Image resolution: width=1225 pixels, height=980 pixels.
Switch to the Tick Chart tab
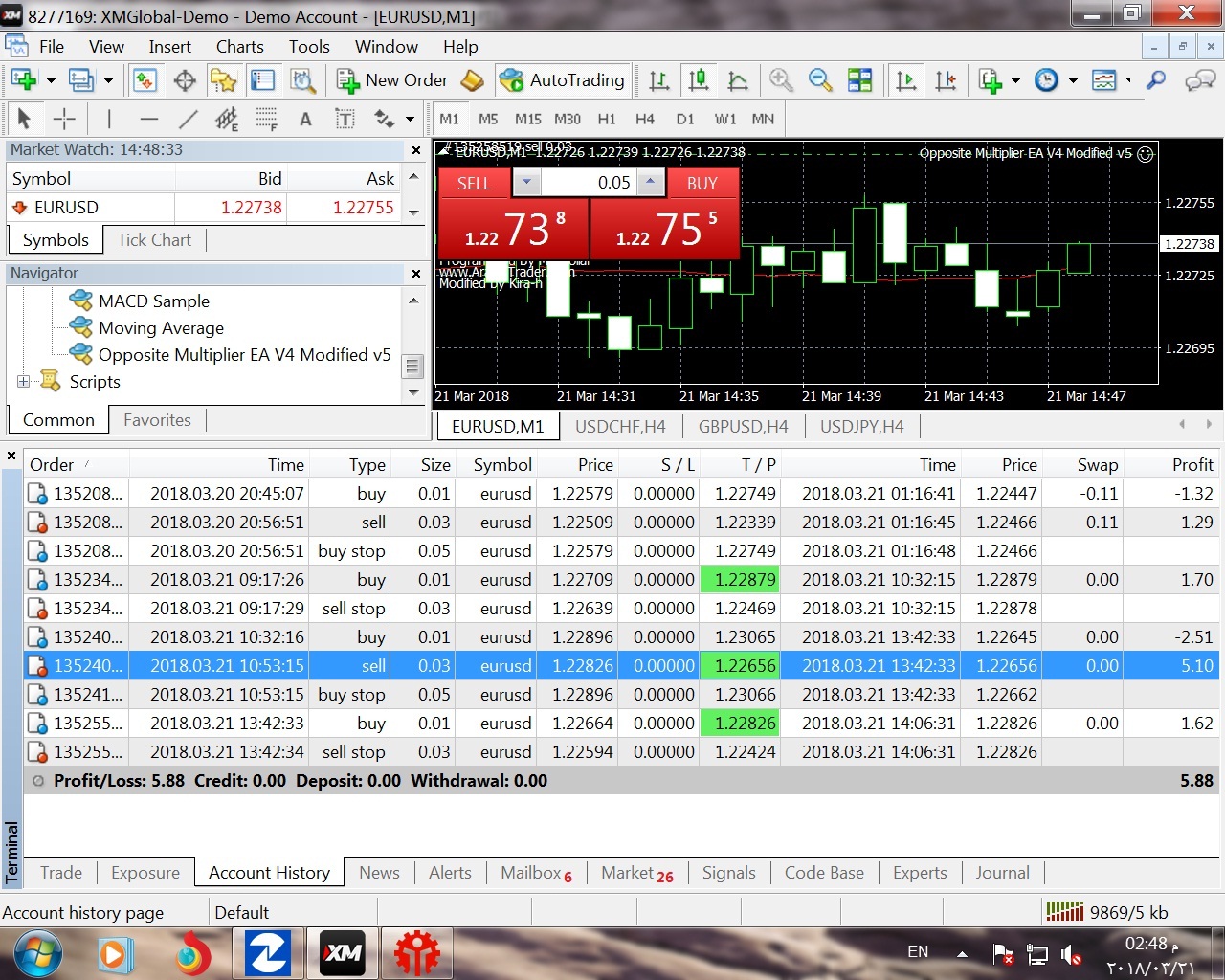154,240
